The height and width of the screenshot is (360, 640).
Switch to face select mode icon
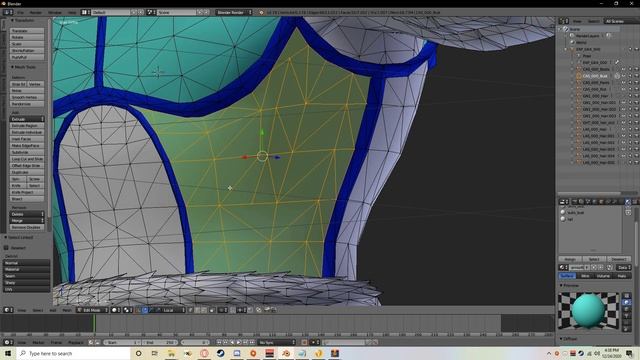(x=204, y=310)
